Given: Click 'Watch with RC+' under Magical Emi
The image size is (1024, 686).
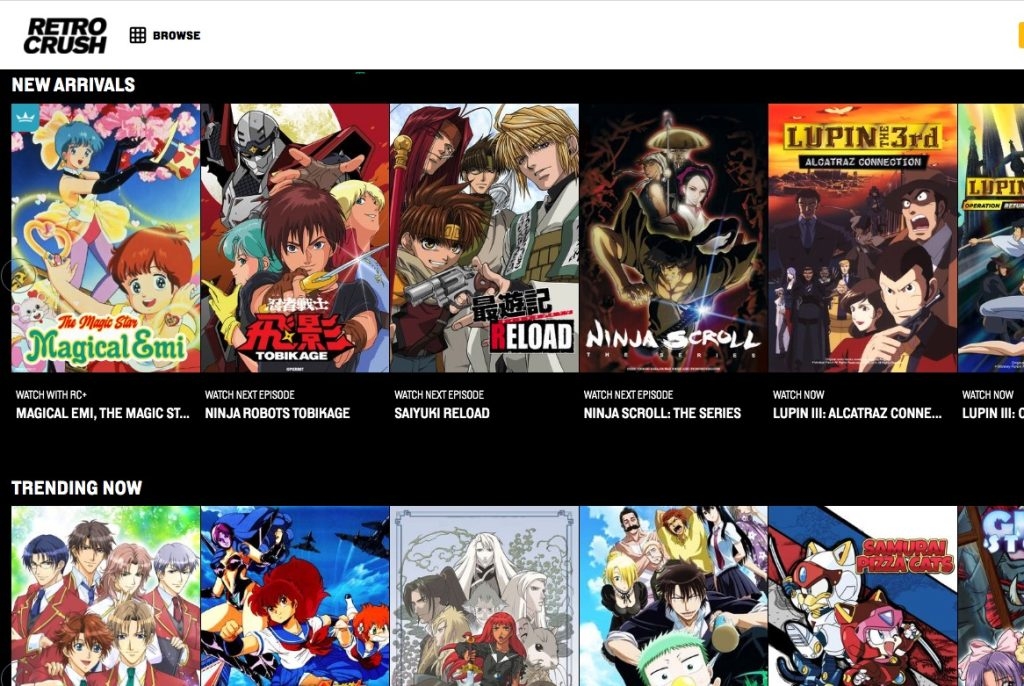Looking at the screenshot, I should point(51,395).
